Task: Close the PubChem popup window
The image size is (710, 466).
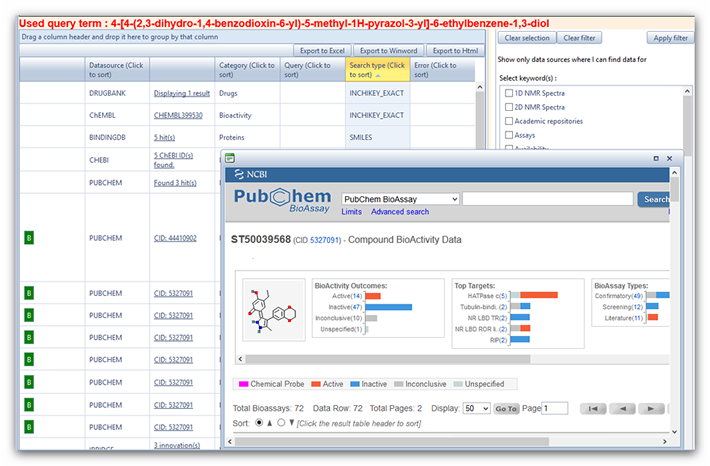Action: pos(669,159)
